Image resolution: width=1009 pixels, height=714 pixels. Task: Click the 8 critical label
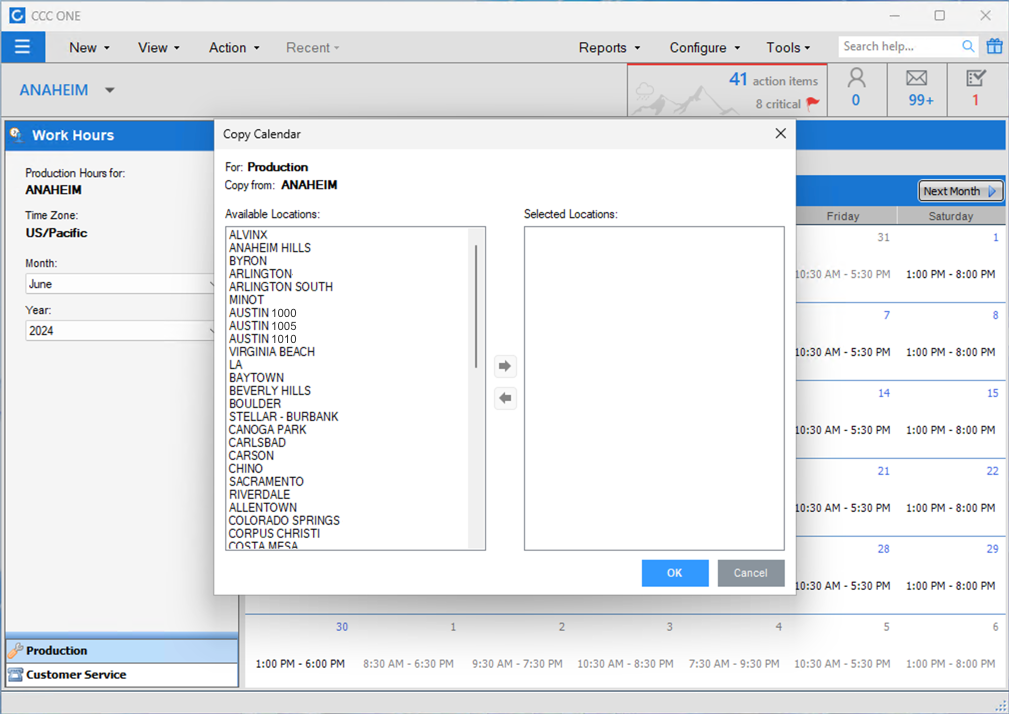778,104
